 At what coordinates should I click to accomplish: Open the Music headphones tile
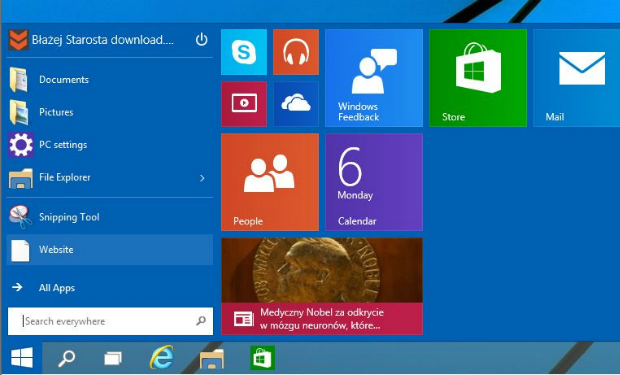(x=296, y=52)
